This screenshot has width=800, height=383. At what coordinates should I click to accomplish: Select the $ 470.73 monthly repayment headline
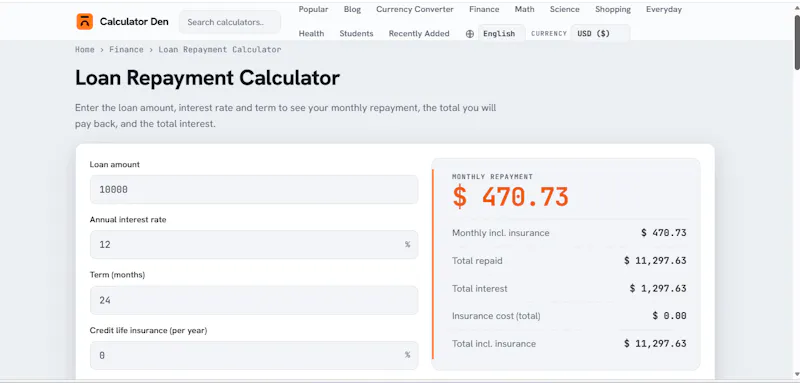510,197
